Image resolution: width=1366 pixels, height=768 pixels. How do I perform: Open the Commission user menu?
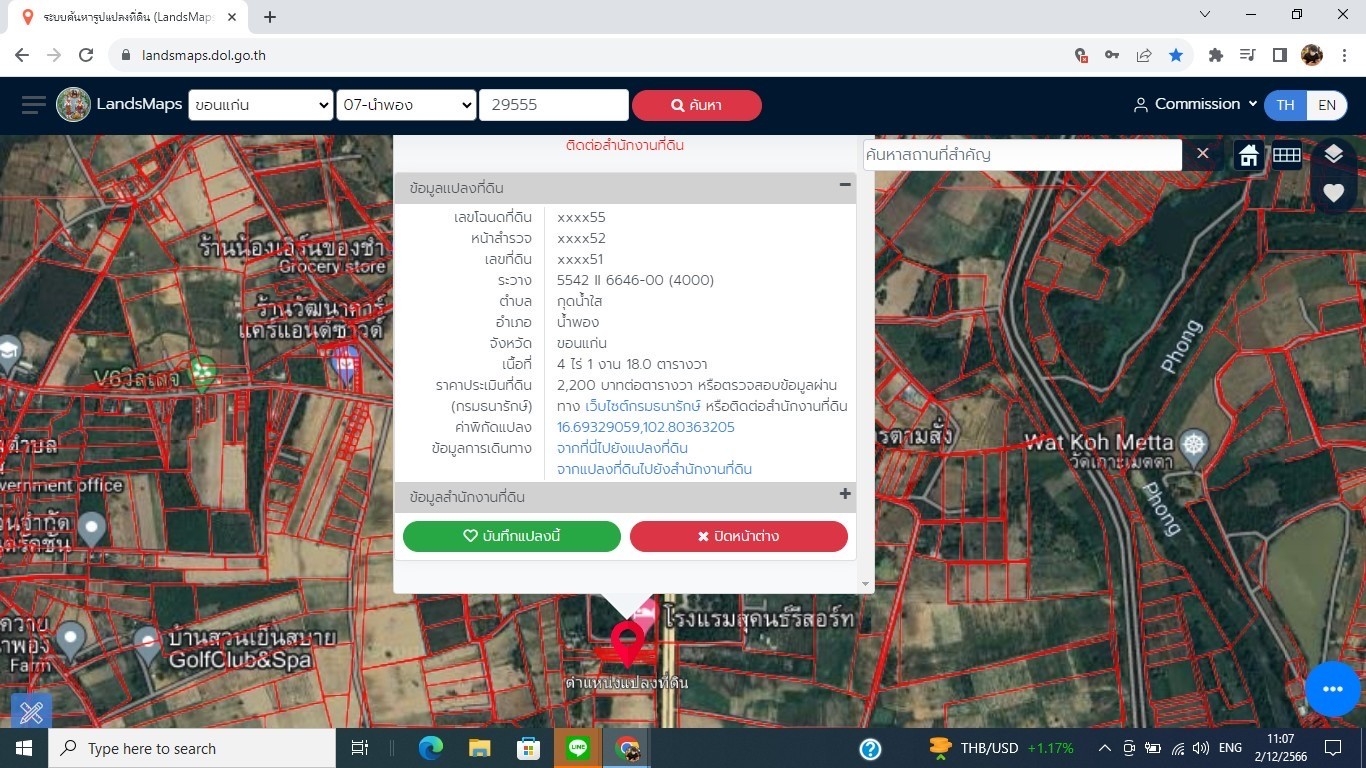click(x=1195, y=104)
